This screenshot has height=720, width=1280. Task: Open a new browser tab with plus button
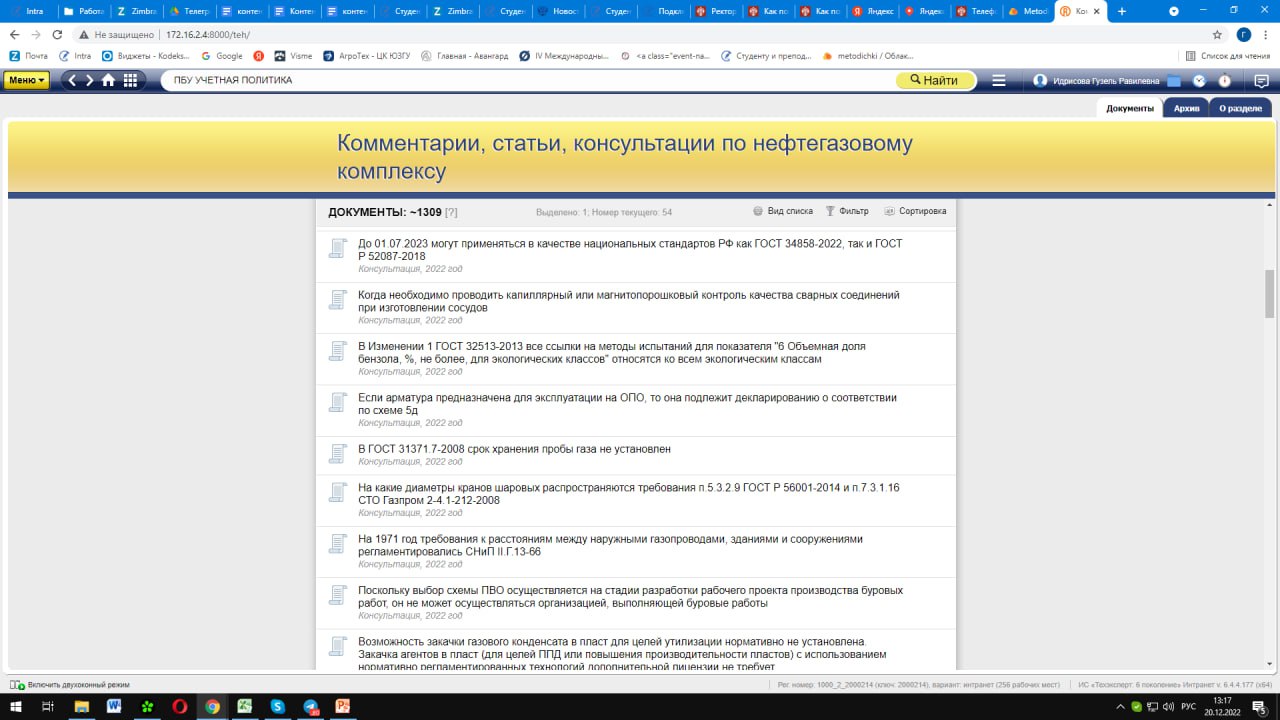(x=1121, y=11)
